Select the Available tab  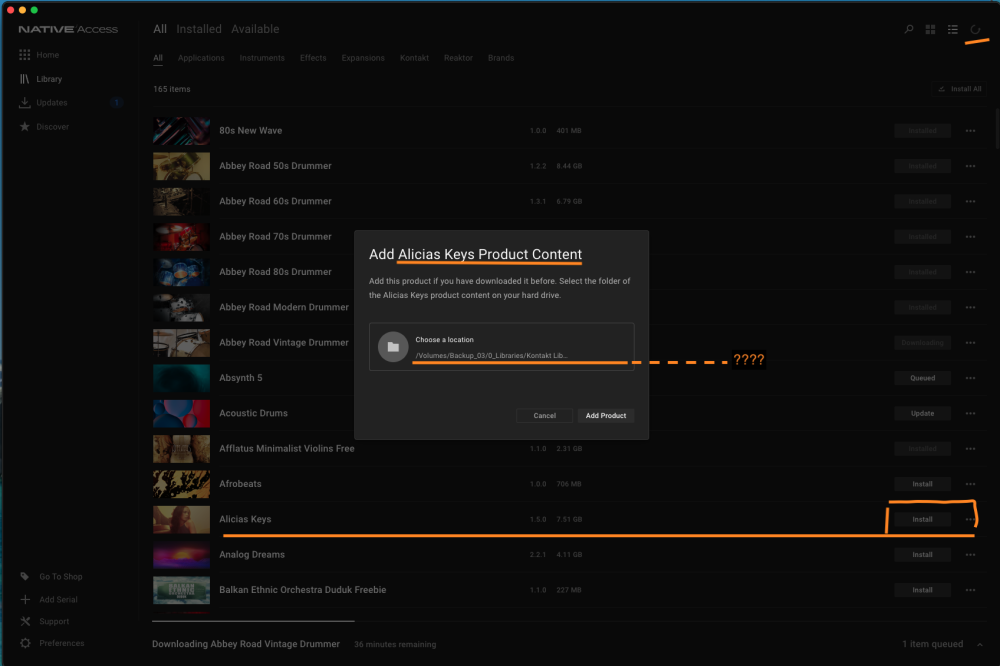pyautogui.click(x=255, y=29)
